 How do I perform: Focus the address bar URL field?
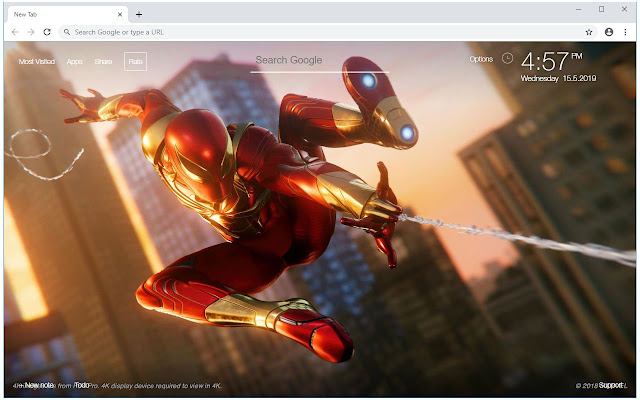point(327,32)
